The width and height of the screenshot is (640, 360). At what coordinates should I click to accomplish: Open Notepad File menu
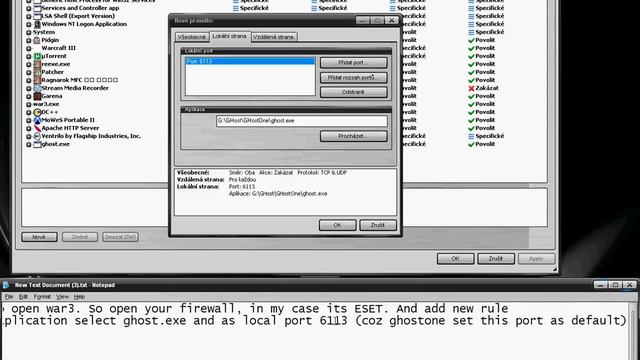(9, 297)
